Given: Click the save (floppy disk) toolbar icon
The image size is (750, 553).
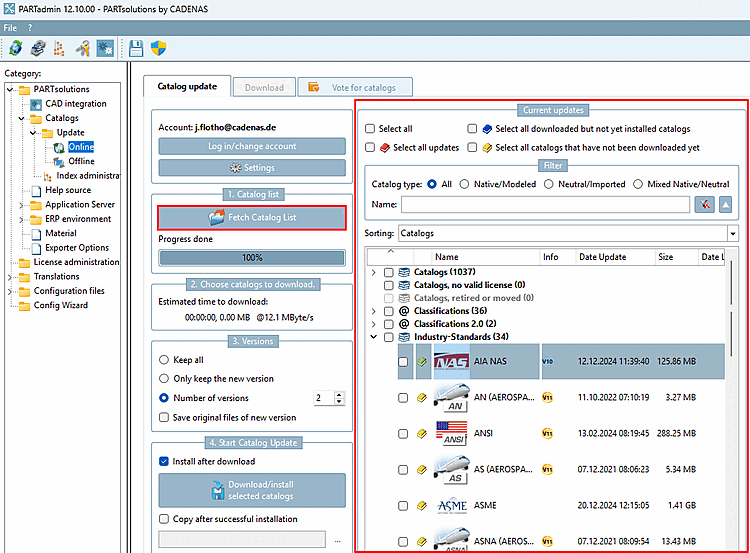Looking at the screenshot, I should tap(136, 48).
